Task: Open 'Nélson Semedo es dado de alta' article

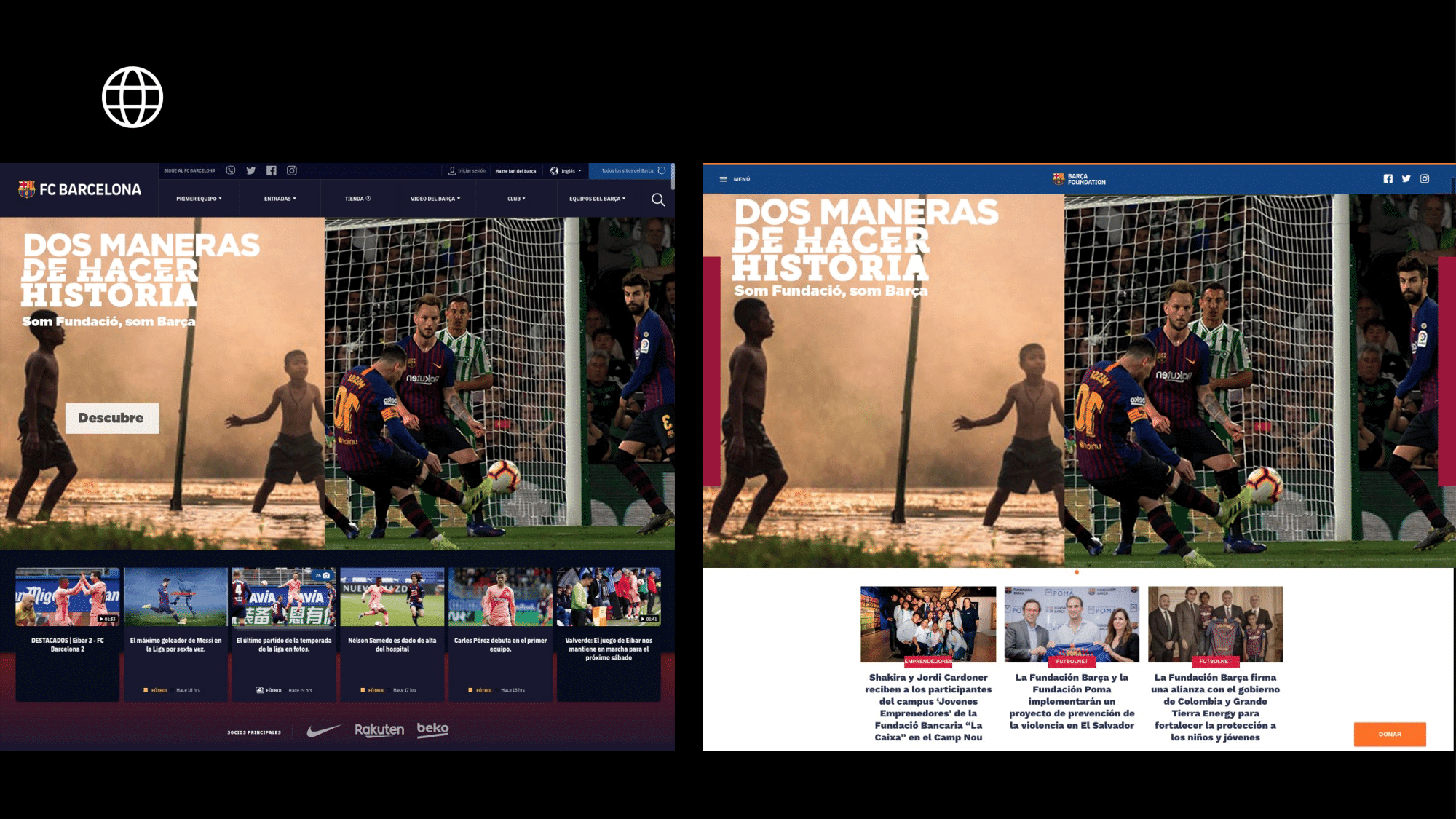Action: click(392, 645)
